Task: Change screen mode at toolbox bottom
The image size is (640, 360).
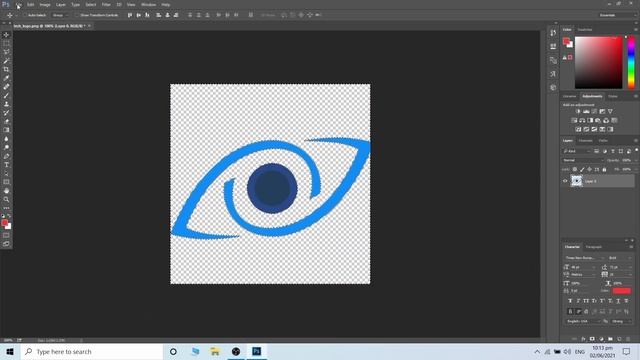Action: point(6,244)
